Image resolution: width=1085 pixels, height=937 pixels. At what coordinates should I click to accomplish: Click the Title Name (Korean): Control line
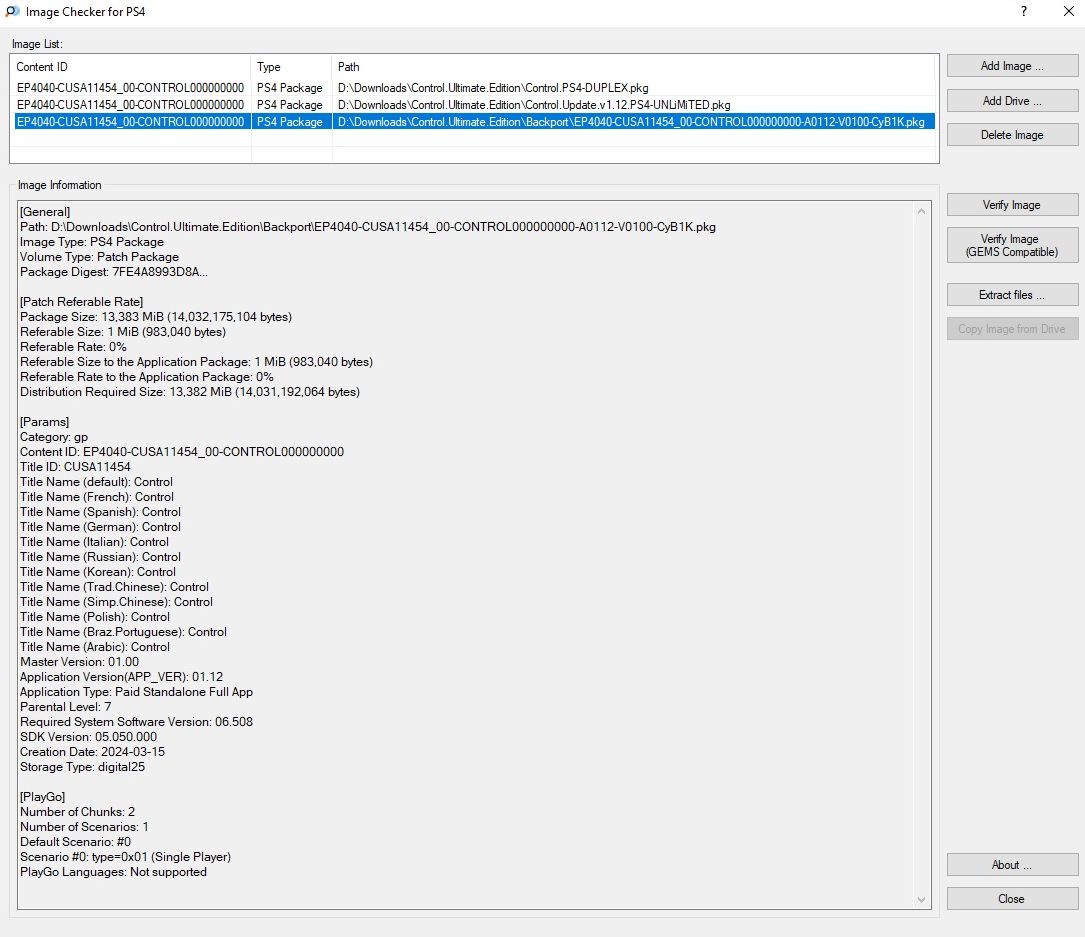(98, 572)
